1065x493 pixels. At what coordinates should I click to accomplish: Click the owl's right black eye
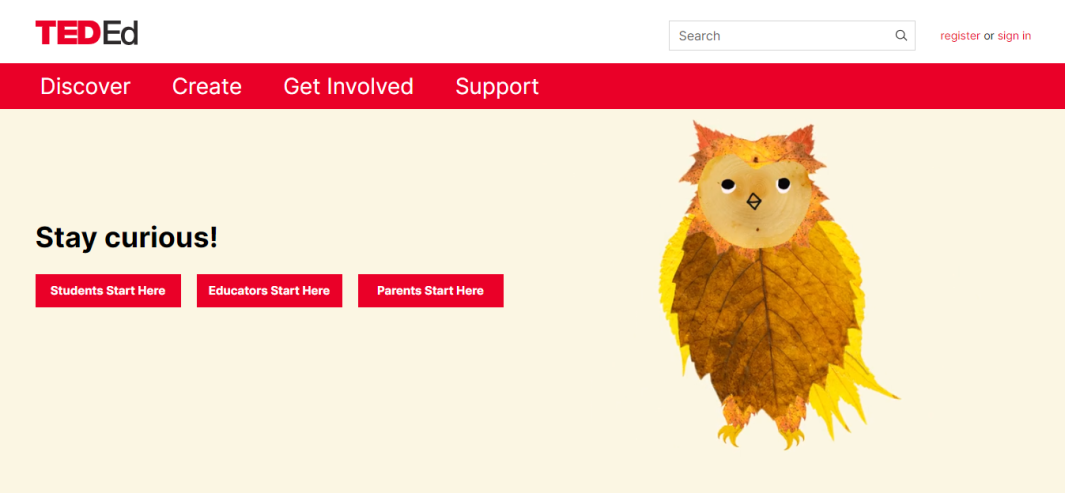[783, 183]
